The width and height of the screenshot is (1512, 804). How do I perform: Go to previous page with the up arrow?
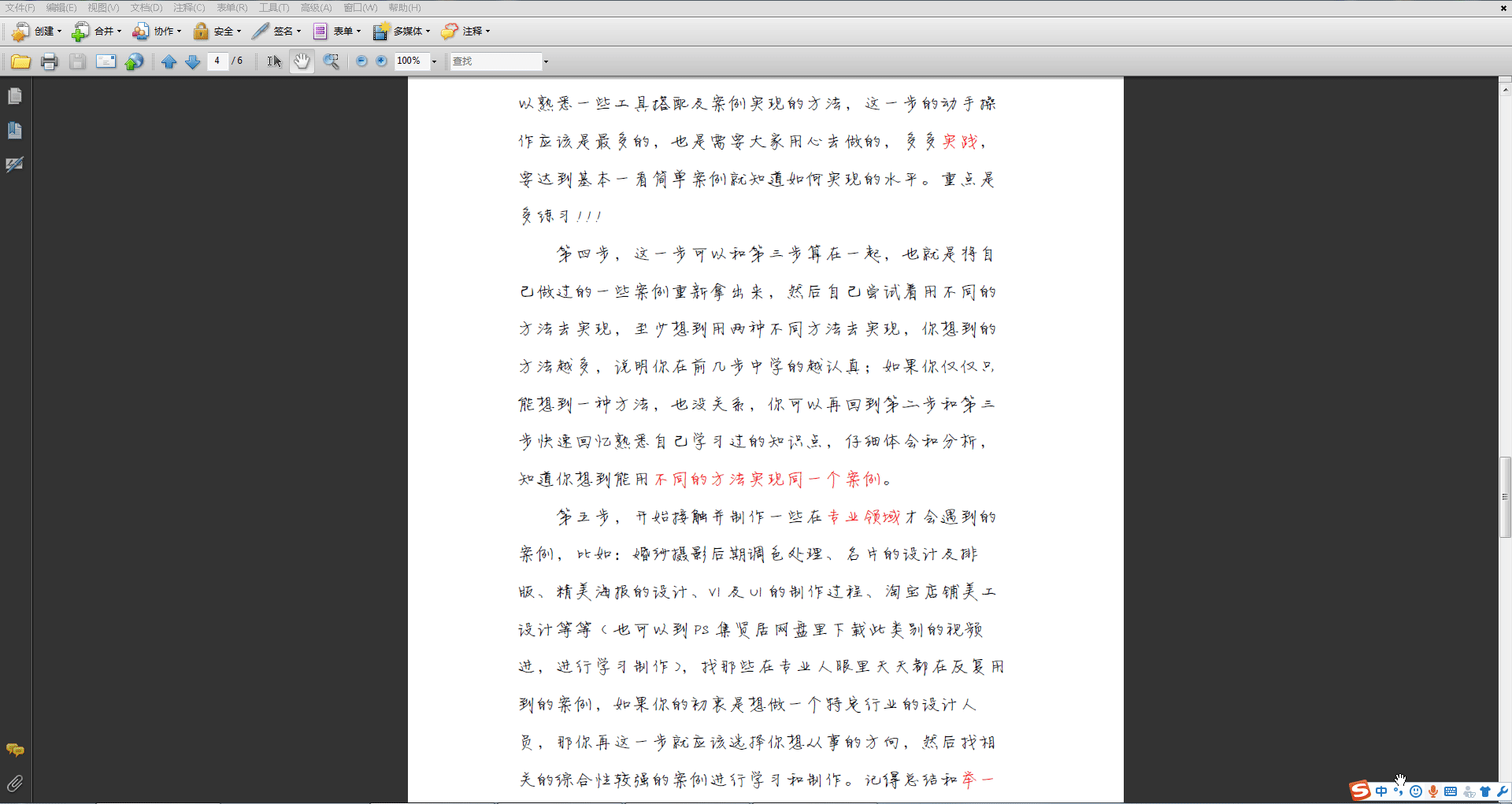tap(169, 61)
